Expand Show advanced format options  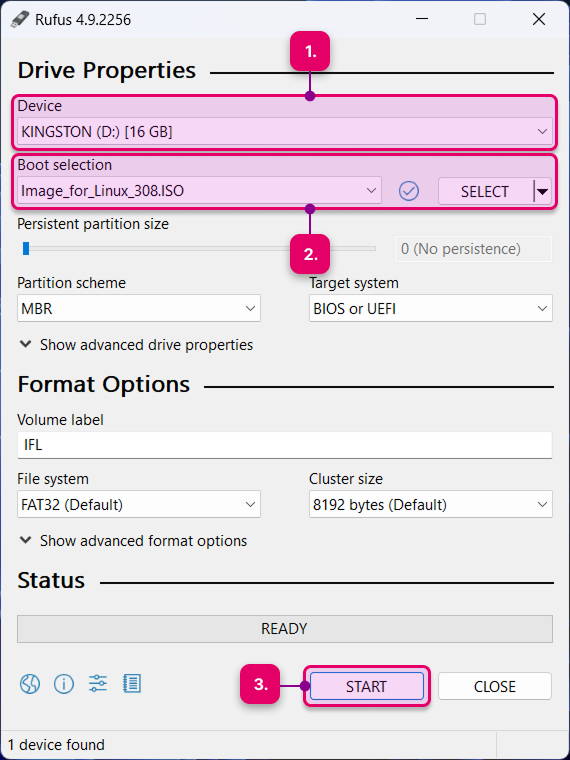[x=133, y=540]
